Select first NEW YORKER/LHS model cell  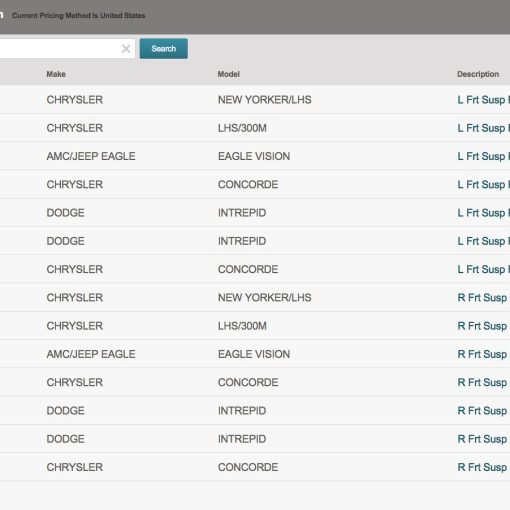265,100
